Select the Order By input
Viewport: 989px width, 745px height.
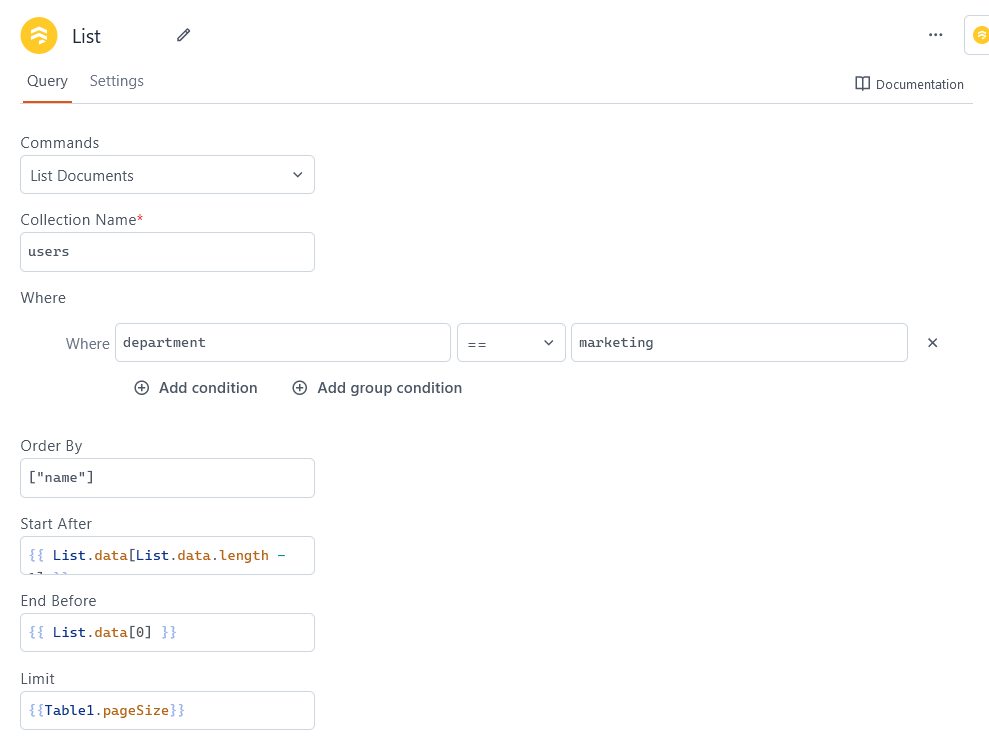pos(167,477)
